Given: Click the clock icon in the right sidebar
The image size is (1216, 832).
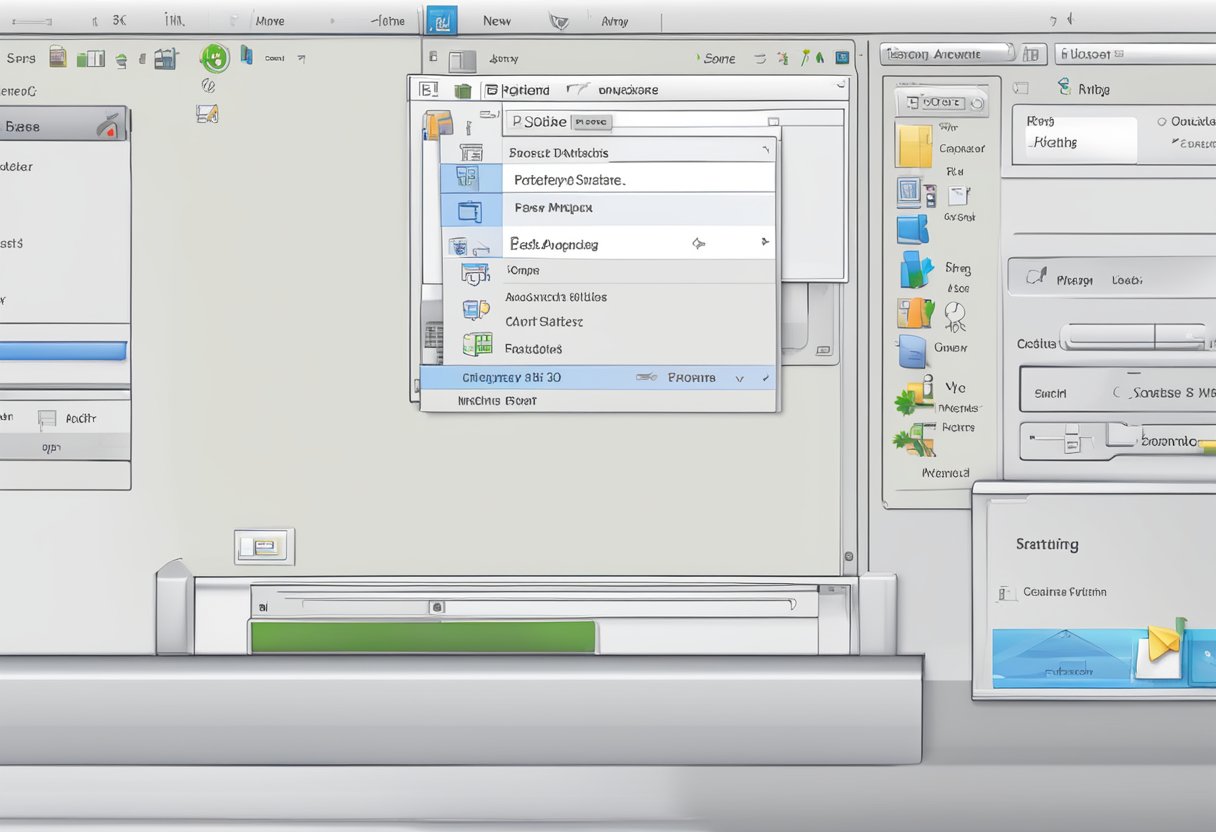Looking at the screenshot, I should click(954, 312).
